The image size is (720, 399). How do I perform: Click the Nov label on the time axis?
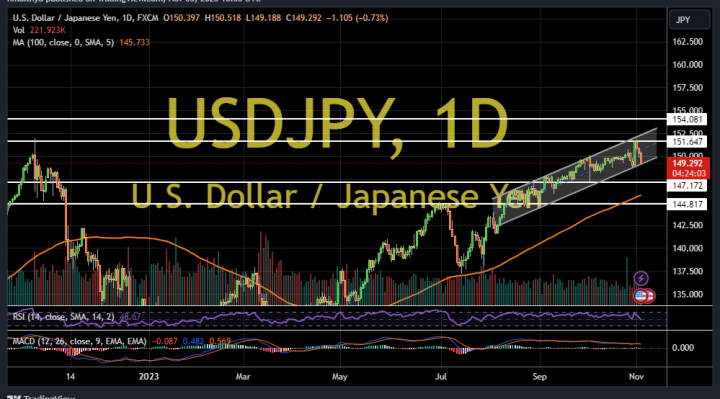click(636, 377)
